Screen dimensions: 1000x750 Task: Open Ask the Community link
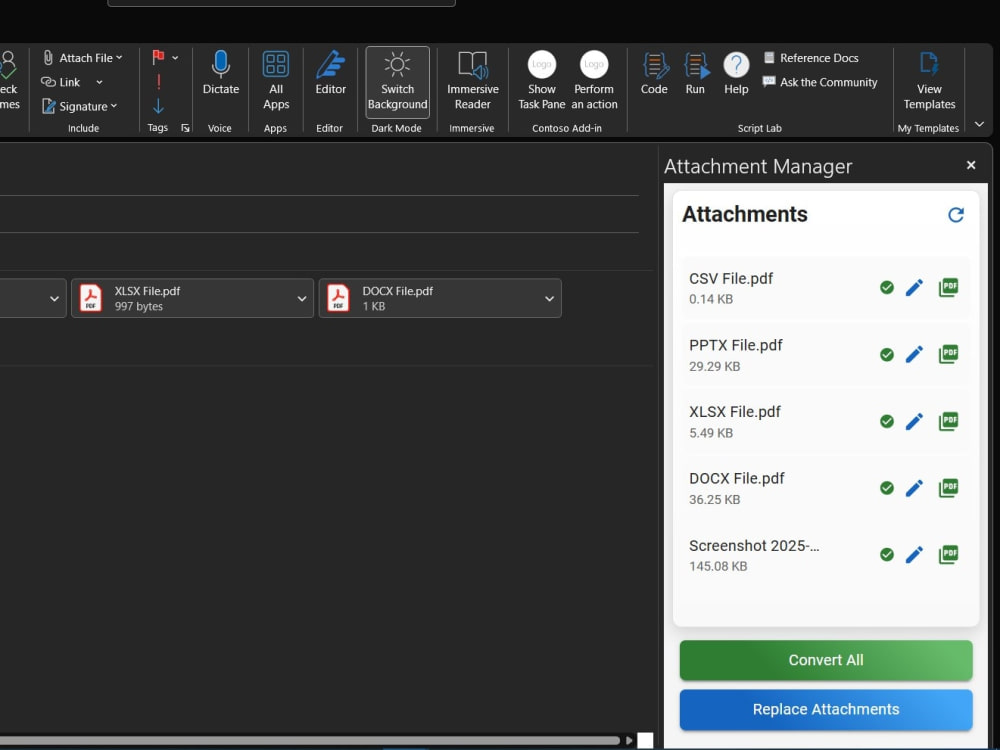click(x=820, y=82)
